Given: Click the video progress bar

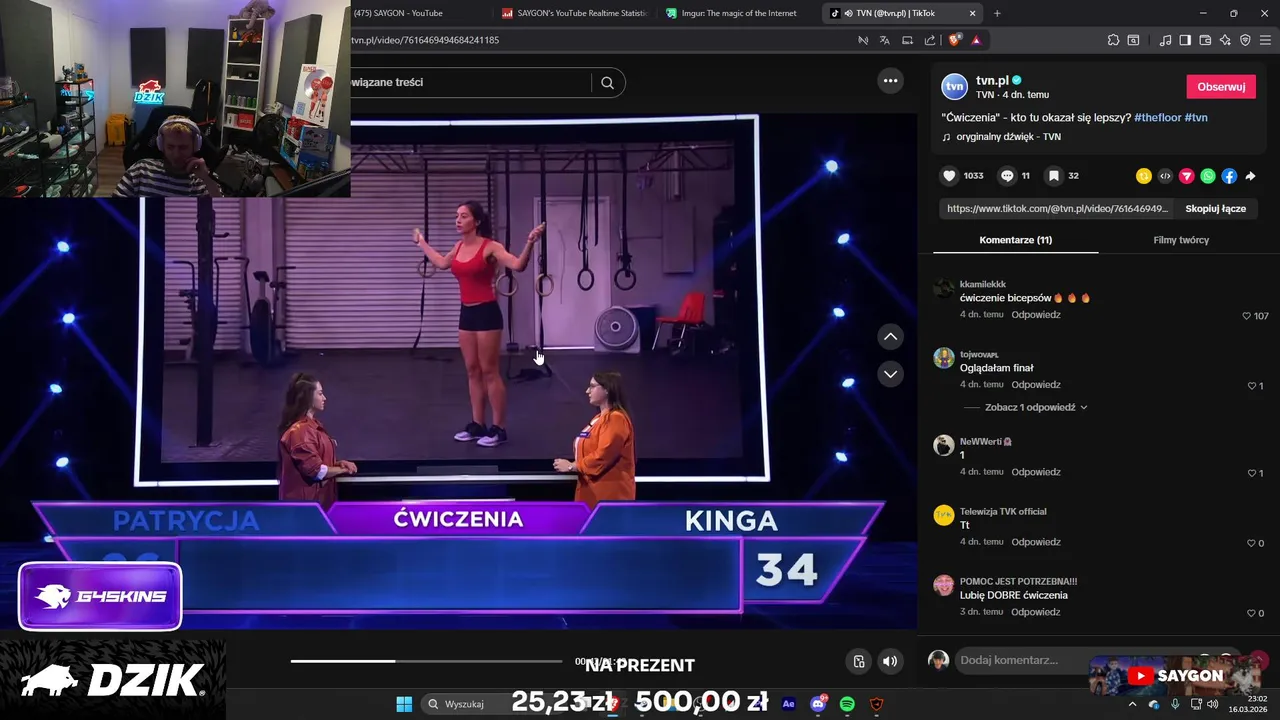Looking at the screenshot, I should [426, 661].
